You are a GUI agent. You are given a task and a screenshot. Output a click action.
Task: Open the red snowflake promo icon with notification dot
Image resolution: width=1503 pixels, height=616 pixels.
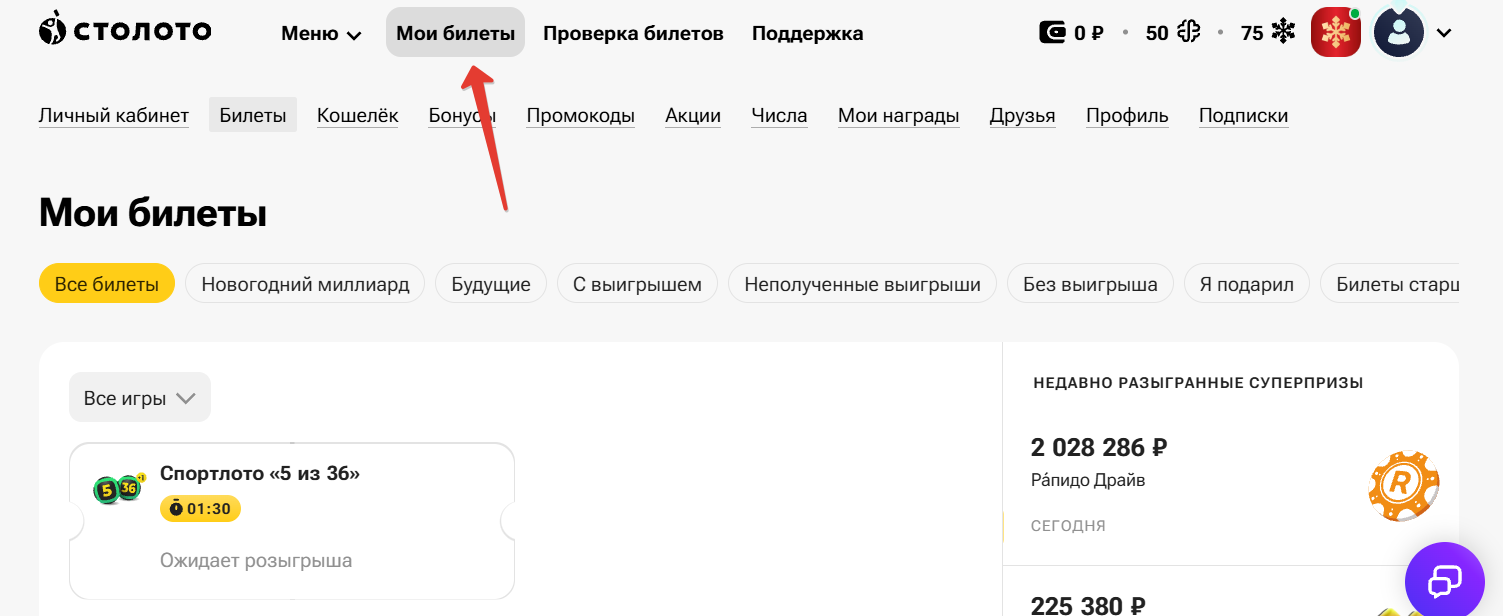tap(1335, 31)
